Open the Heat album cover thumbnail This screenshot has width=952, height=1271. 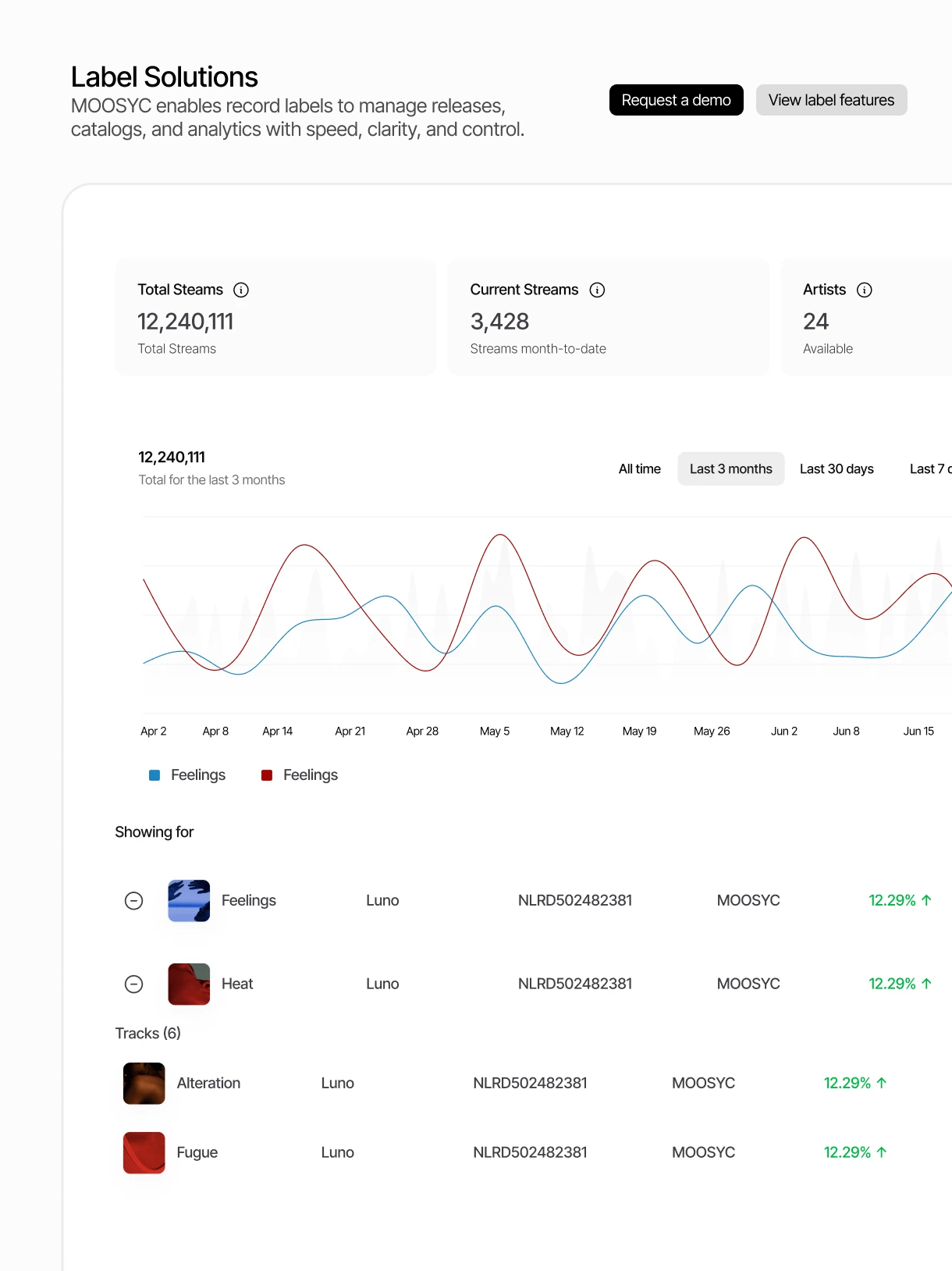click(189, 984)
